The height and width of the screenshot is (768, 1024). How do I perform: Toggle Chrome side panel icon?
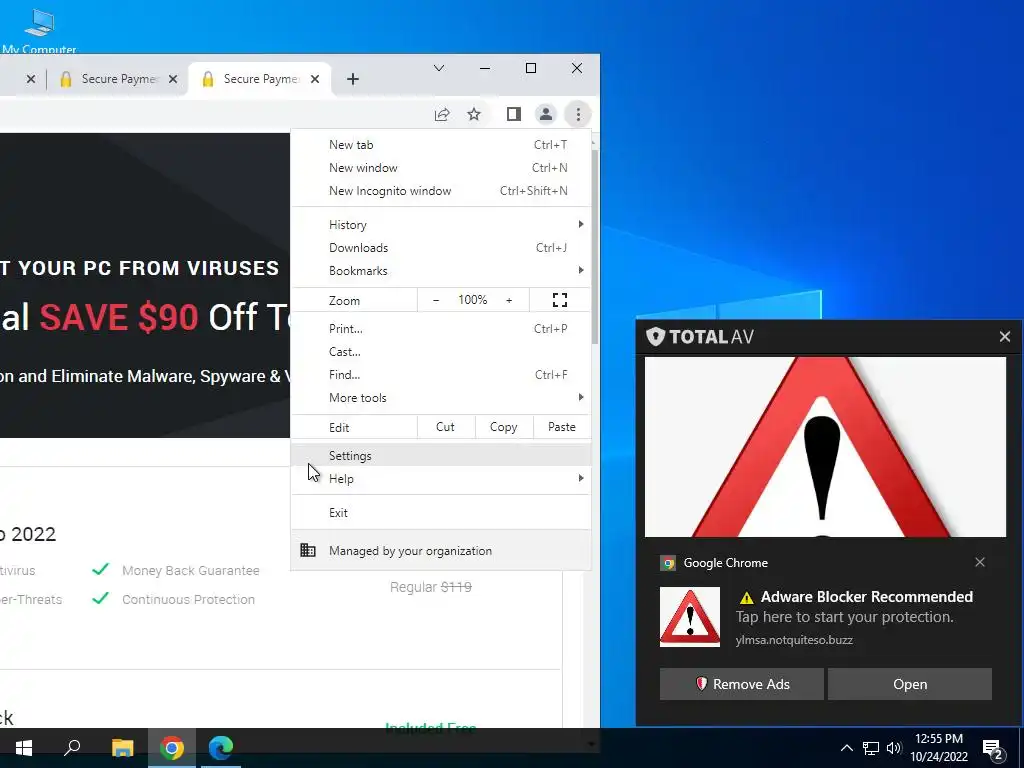[514, 114]
